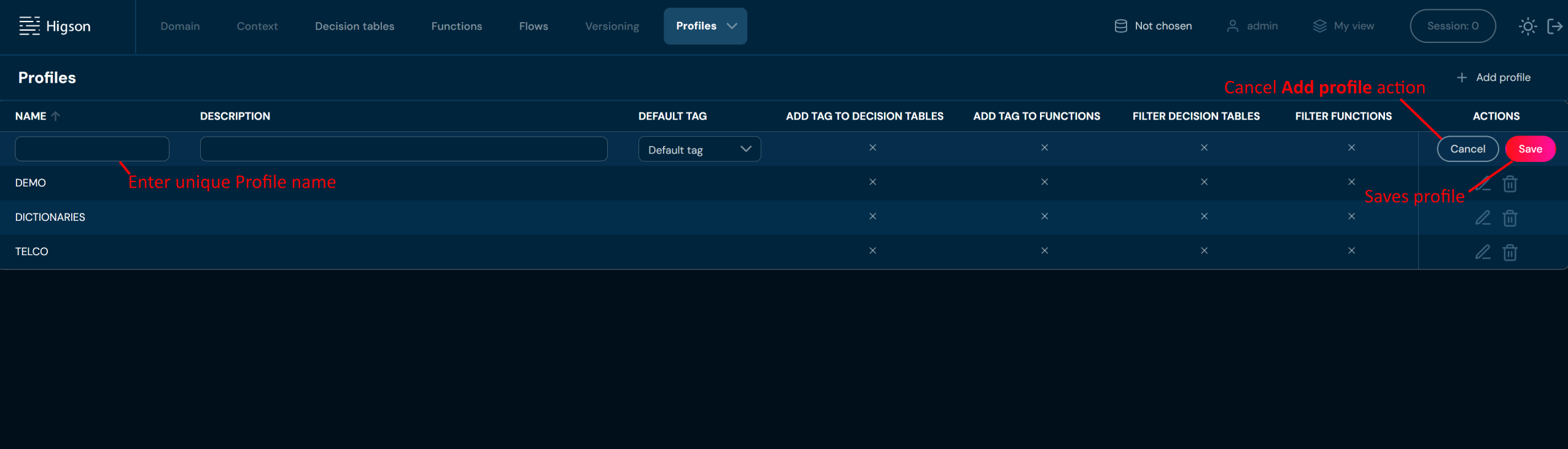Open the Decision tables tab
The width and height of the screenshot is (1568, 449).
[354, 26]
